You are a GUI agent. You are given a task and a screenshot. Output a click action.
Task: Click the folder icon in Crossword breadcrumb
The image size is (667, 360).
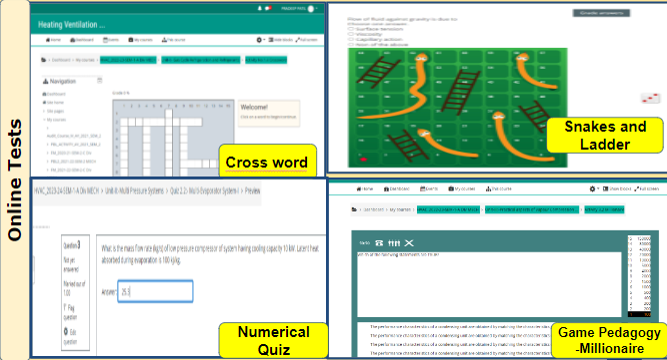click(x=43, y=60)
